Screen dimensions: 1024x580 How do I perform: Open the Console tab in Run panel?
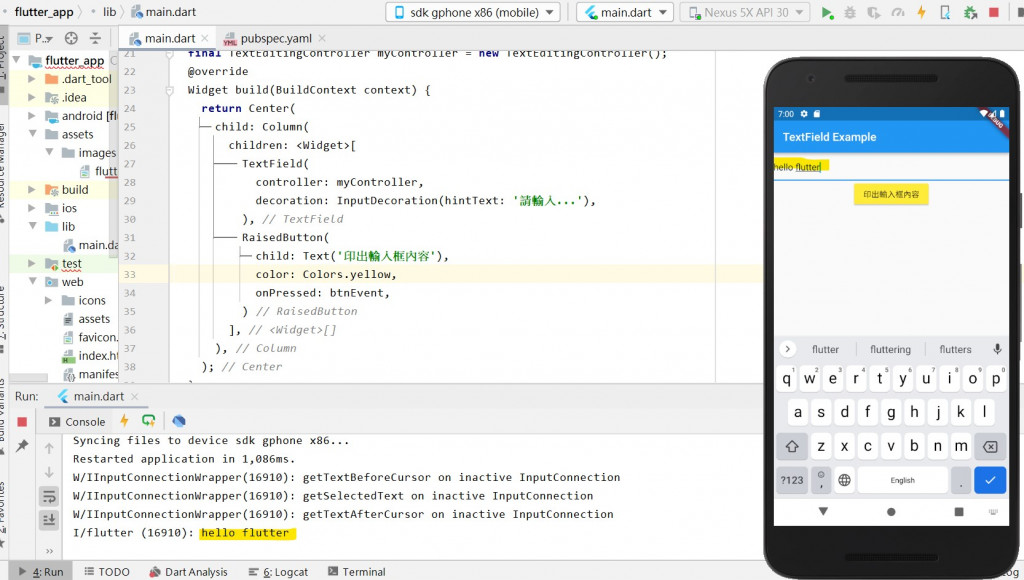(77, 422)
